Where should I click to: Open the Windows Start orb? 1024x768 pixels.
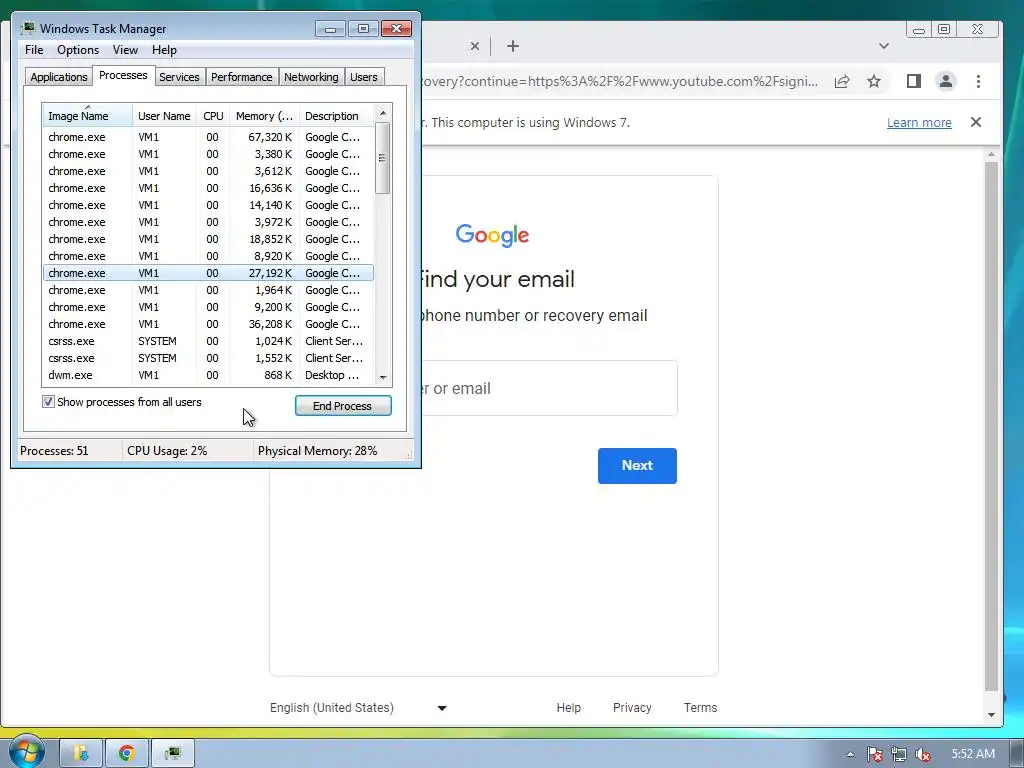point(26,752)
